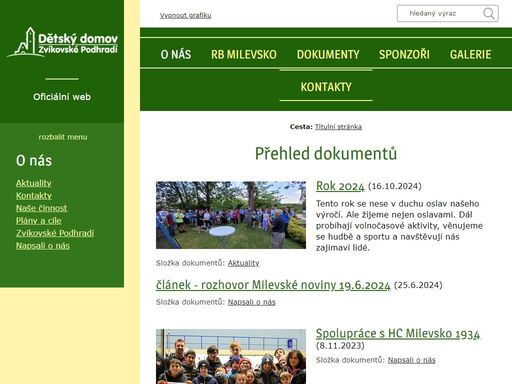
Task: Open the DOKUMENTY menu item
Action: pyautogui.click(x=328, y=54)
